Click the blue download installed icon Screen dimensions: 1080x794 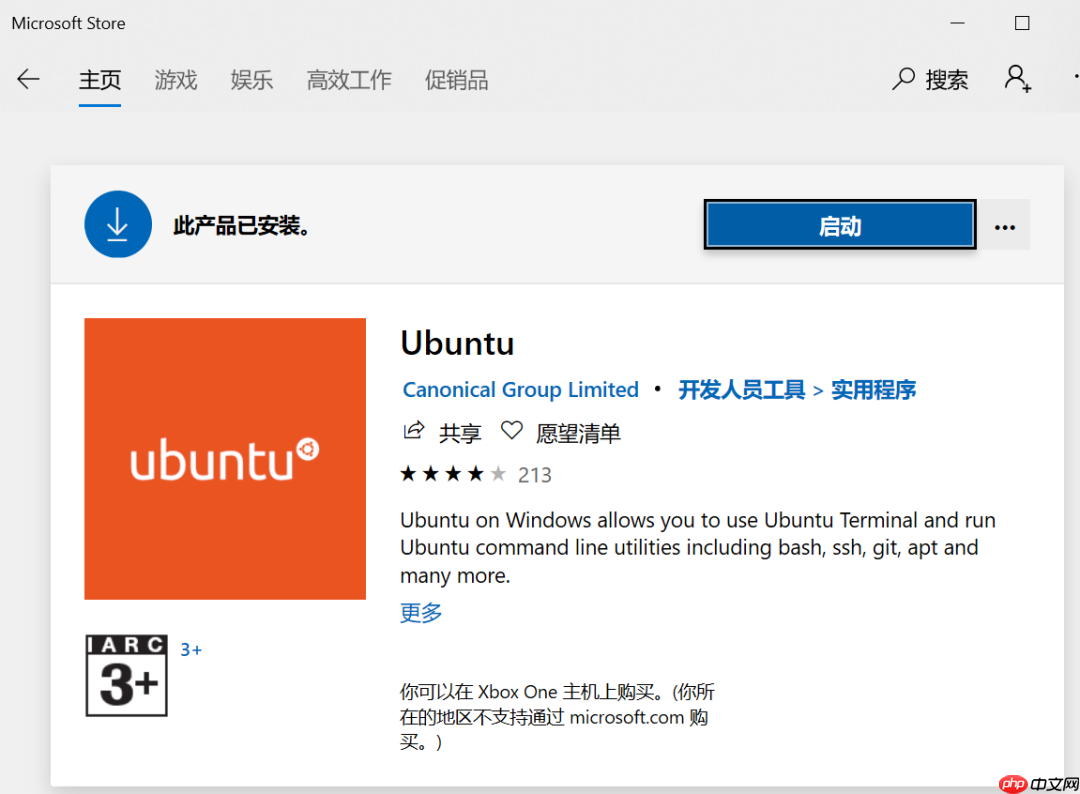coord(118,224)
